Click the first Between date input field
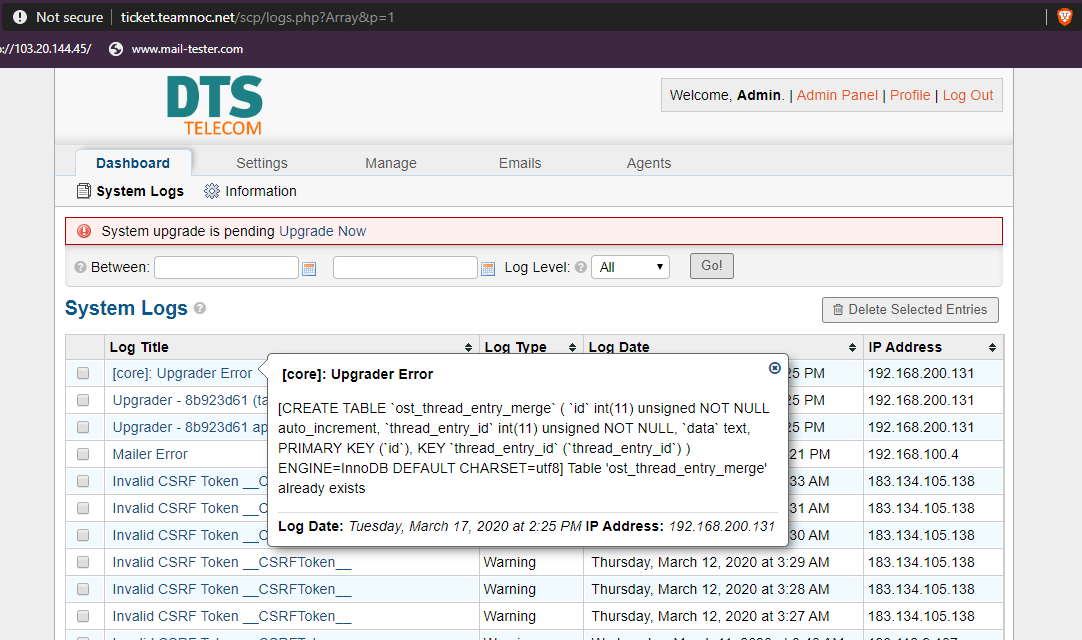 (226, 267)
